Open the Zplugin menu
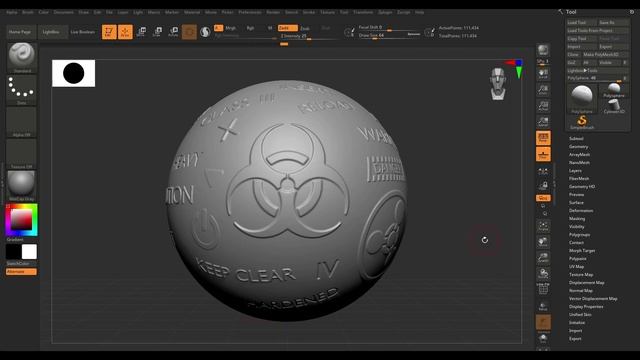The image size is (640, 360). 385,12
